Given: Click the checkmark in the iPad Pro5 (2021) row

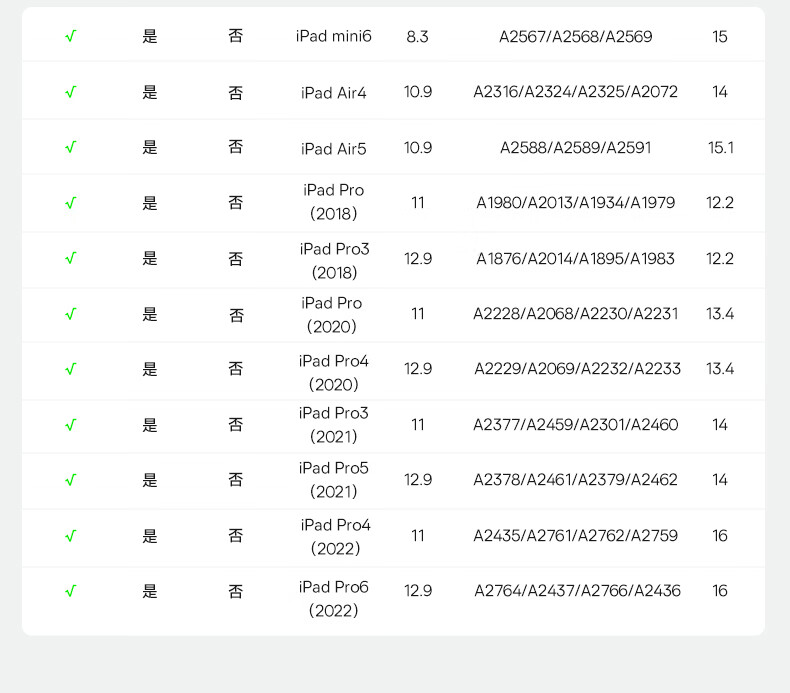Looking at the screenshot, I should (70, 480).
